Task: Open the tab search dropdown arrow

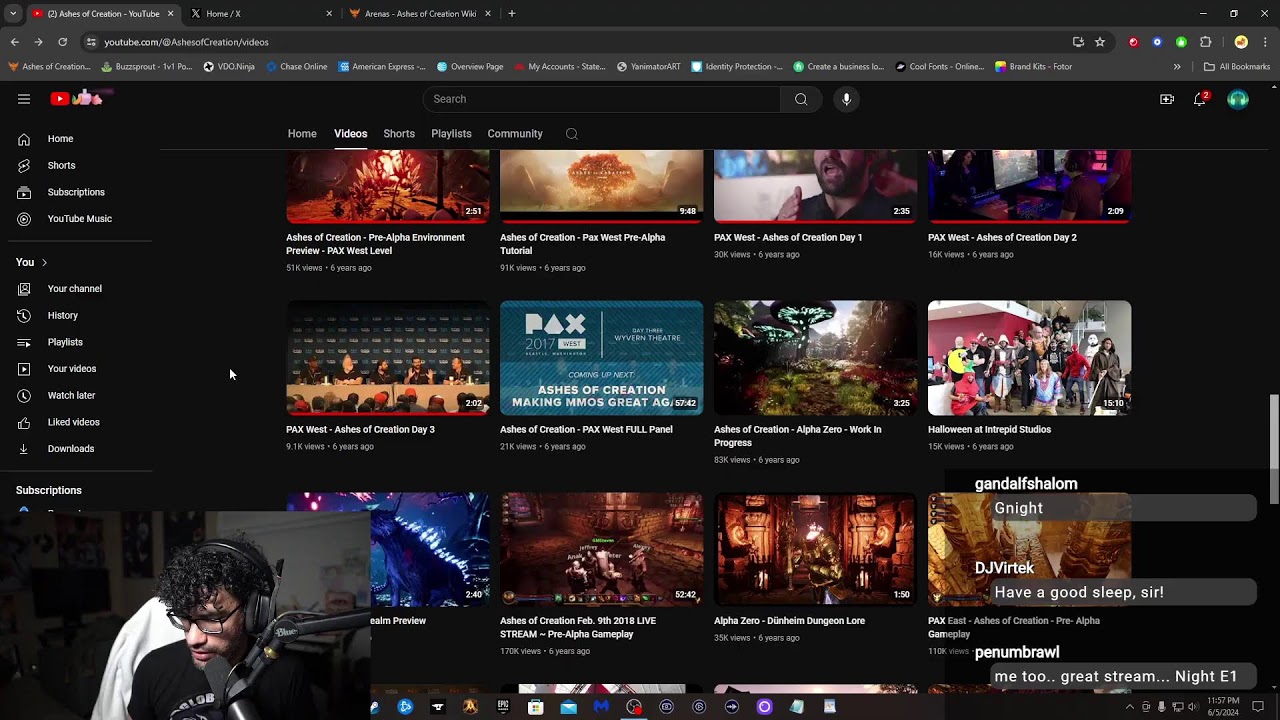Action: (x=13, y=14)
